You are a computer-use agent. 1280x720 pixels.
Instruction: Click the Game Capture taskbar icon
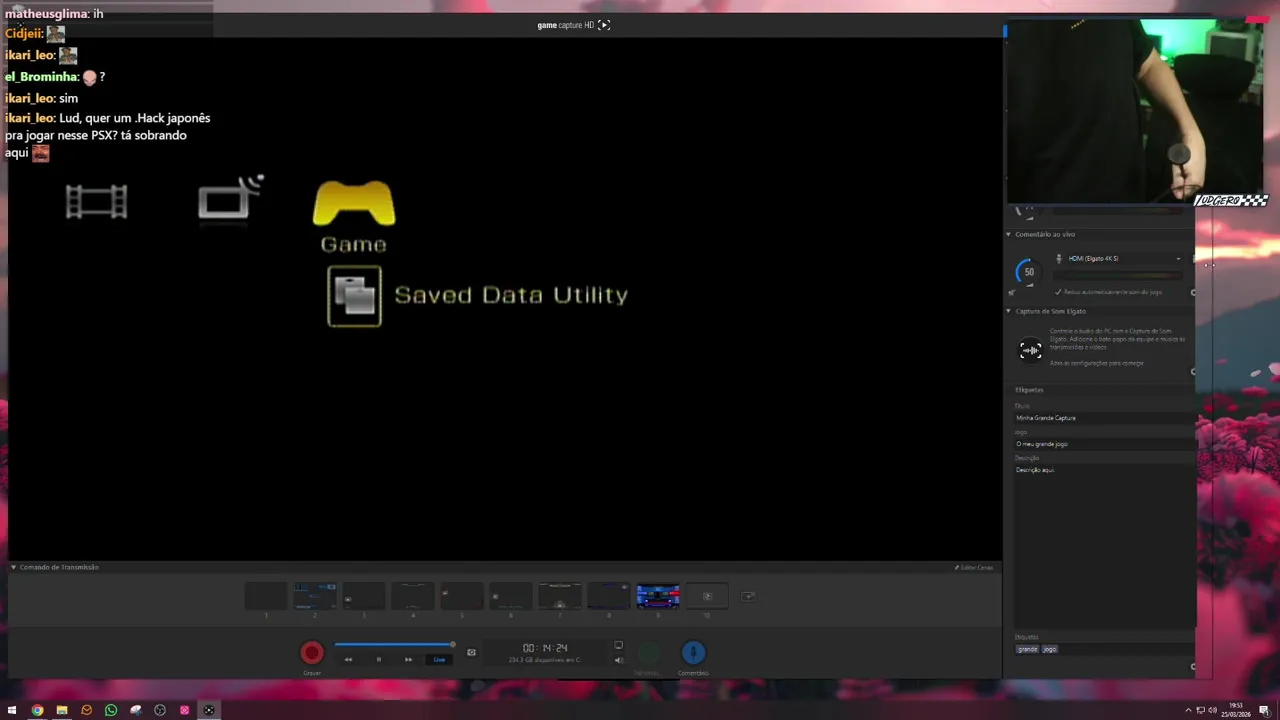pyautogui.click(x=209, y=710)
